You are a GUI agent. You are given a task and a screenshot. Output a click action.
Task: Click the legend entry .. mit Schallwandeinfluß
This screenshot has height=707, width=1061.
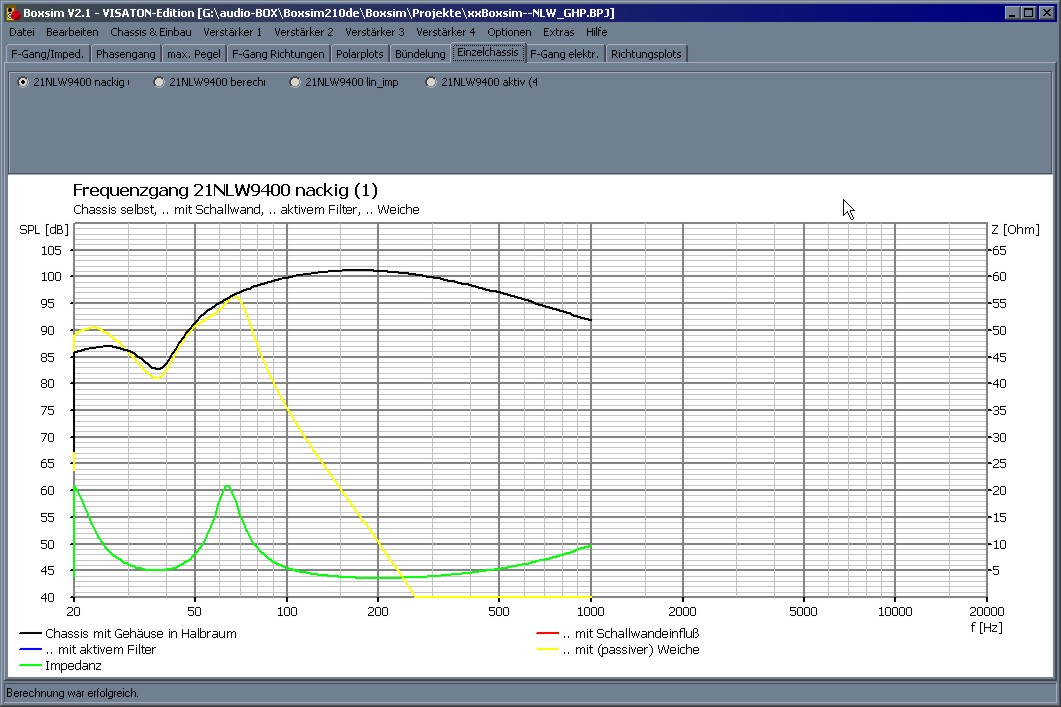tap(631, 634)
